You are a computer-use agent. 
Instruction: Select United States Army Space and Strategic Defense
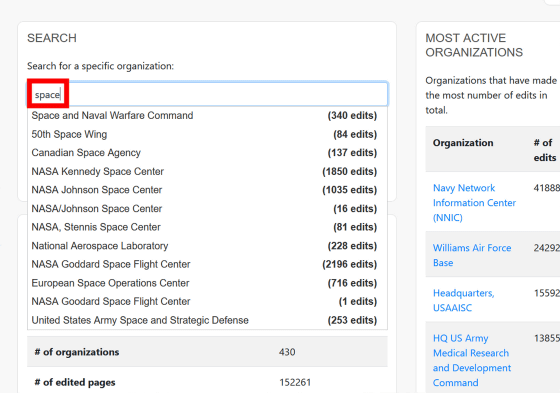coord(208,320)
